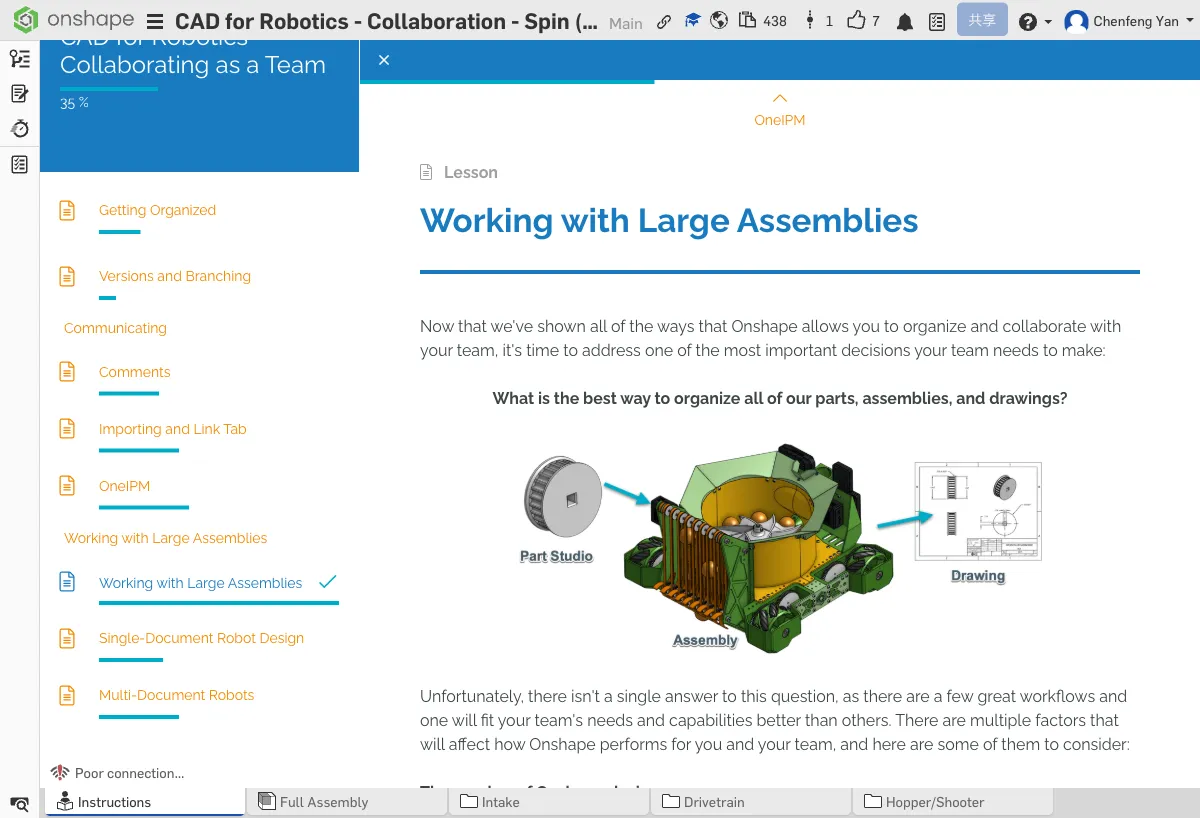
Task: Click the stopwatch performance icon in left sidebar
Action: click(x=20, y=129)
